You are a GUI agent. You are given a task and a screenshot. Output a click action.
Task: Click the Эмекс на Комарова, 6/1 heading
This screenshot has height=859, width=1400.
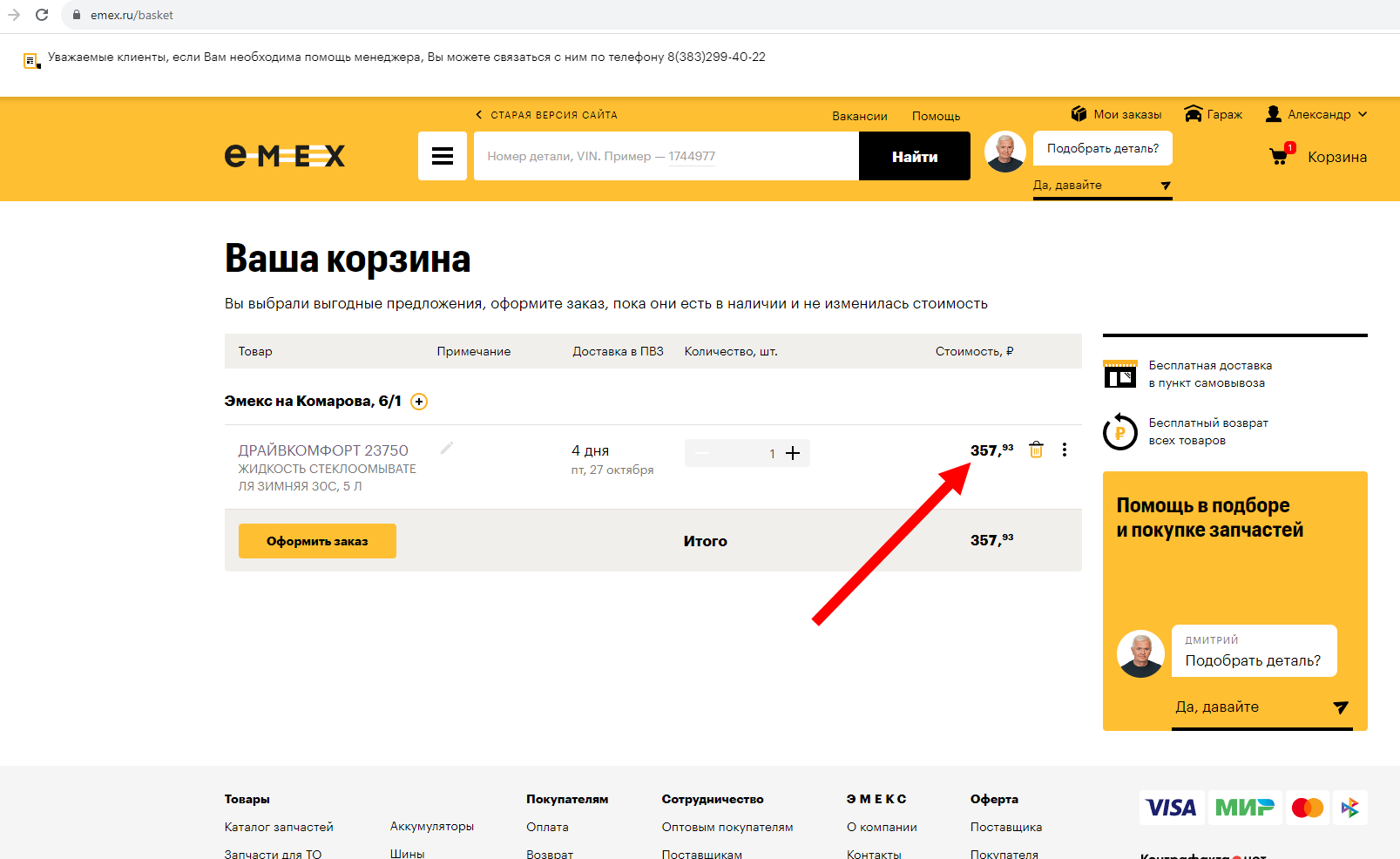click(x=313, y=401)
